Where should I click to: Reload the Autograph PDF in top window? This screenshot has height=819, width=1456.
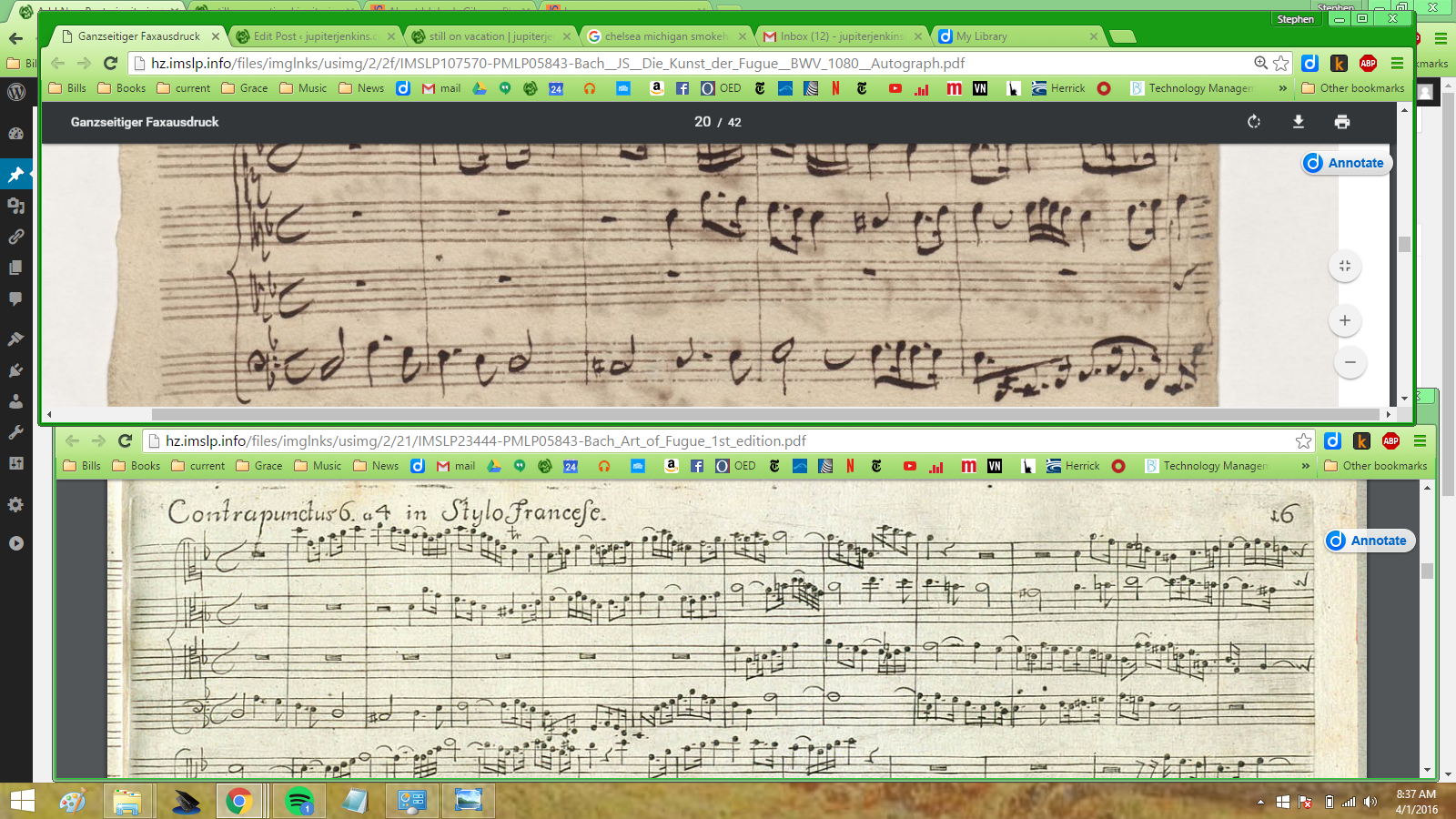pos(110,63)
